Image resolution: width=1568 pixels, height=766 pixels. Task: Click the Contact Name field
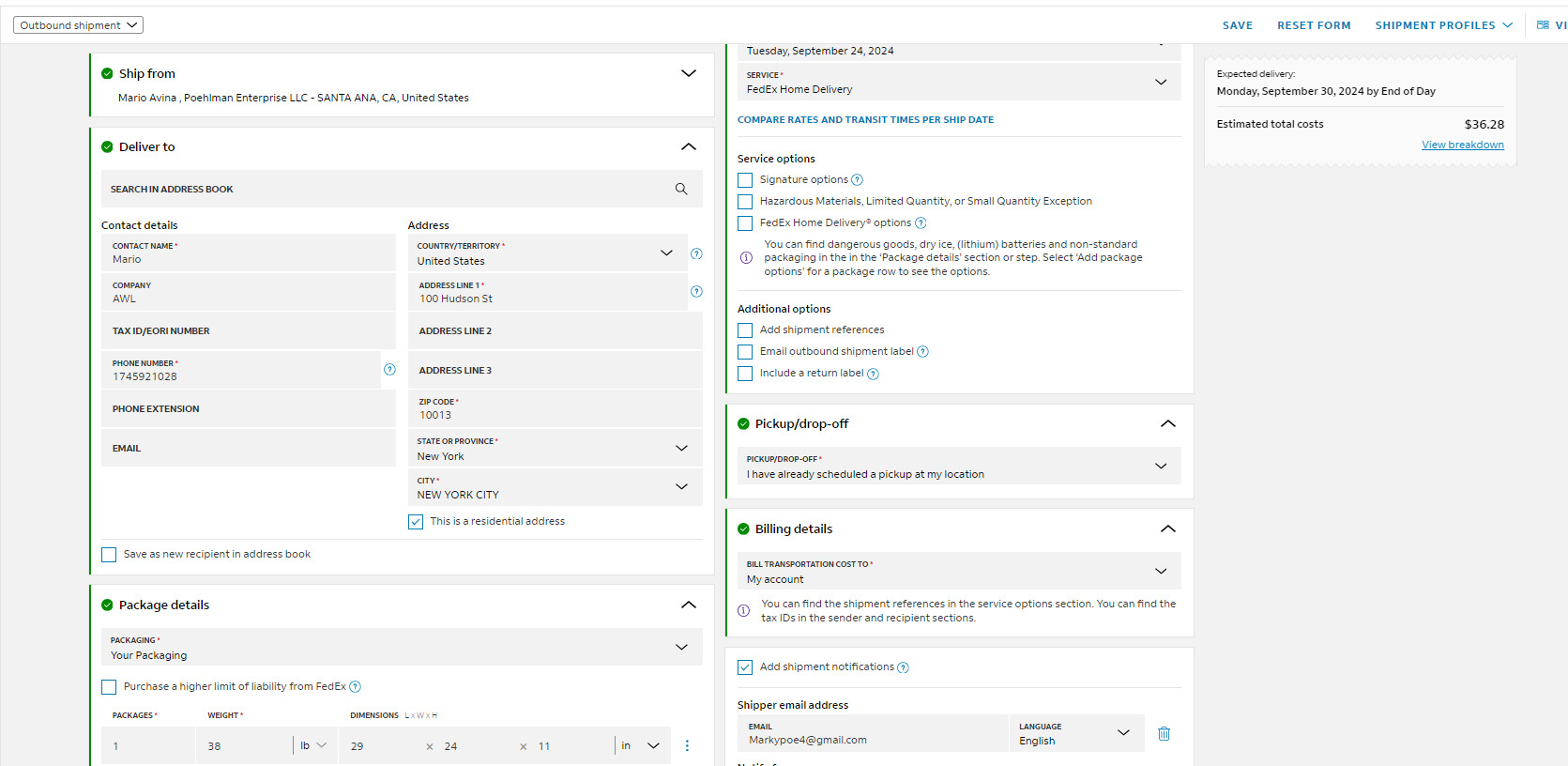[249, 253]
